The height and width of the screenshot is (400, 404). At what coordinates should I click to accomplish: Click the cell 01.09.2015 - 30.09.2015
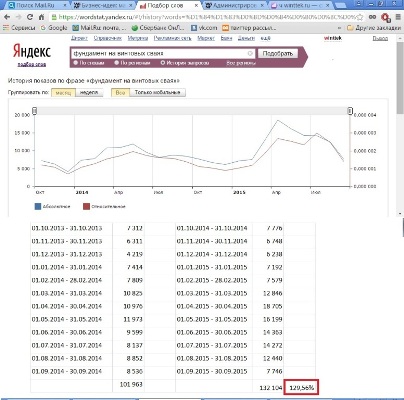tap(212, 371)
